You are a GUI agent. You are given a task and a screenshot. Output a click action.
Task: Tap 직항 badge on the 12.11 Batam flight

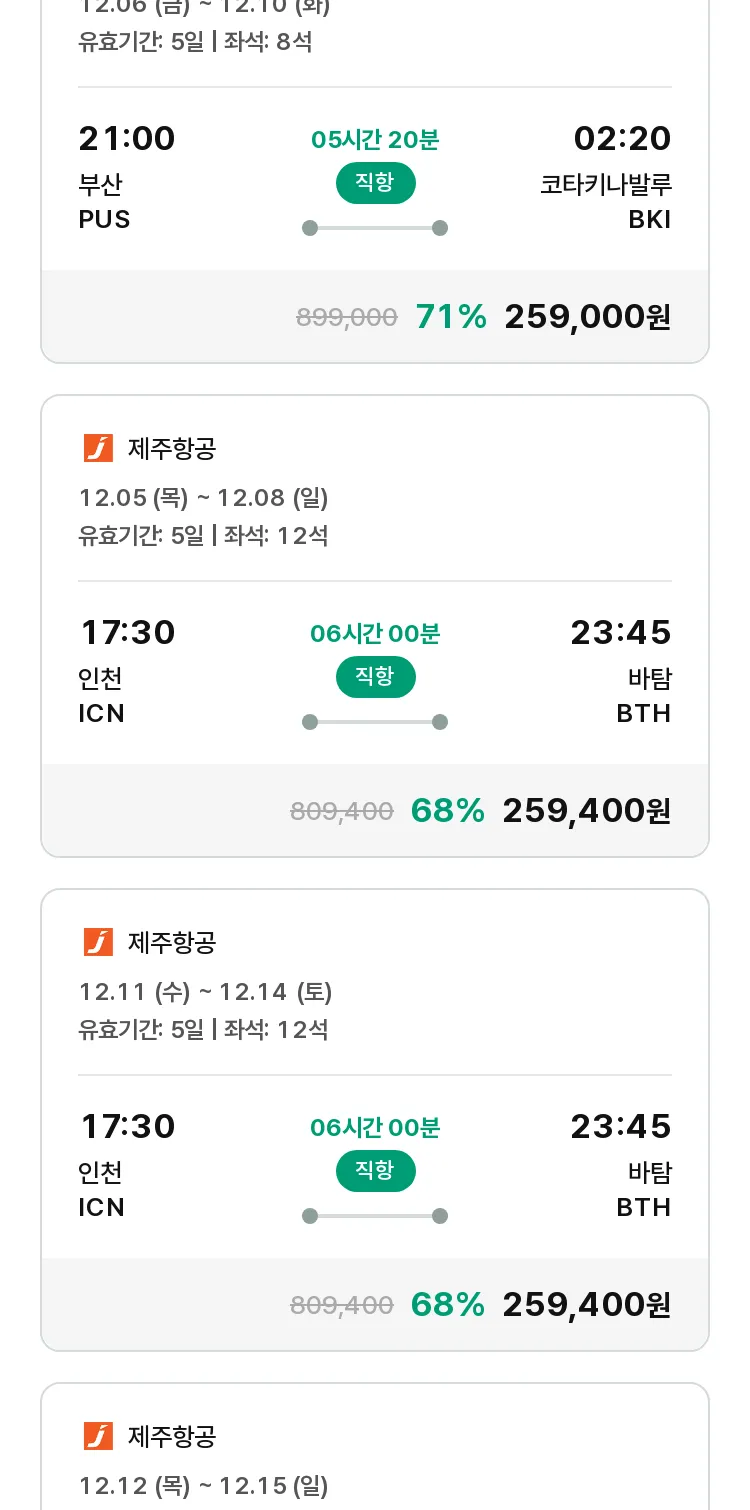coord(375,1171)
